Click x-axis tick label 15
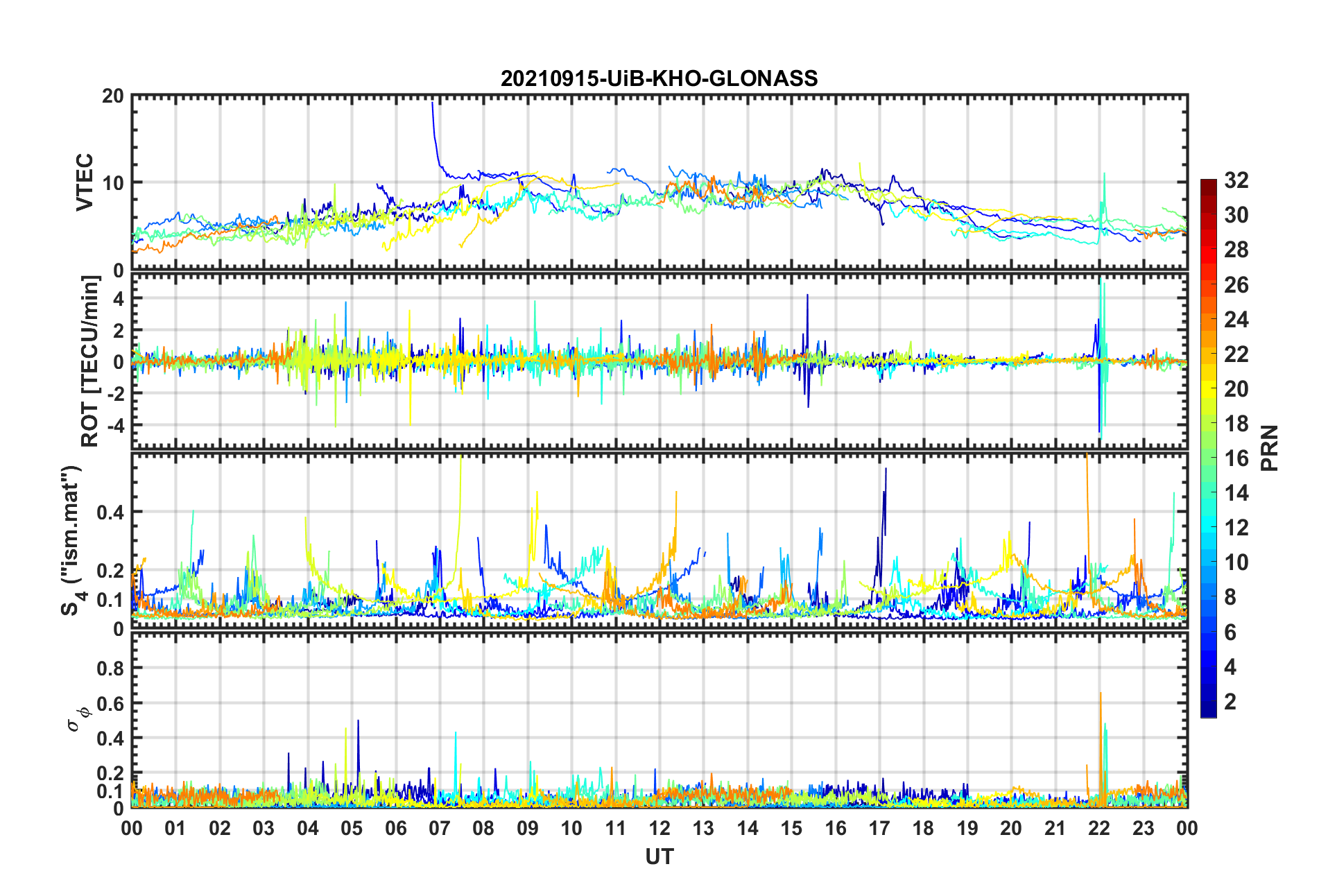 click(791, 829)
